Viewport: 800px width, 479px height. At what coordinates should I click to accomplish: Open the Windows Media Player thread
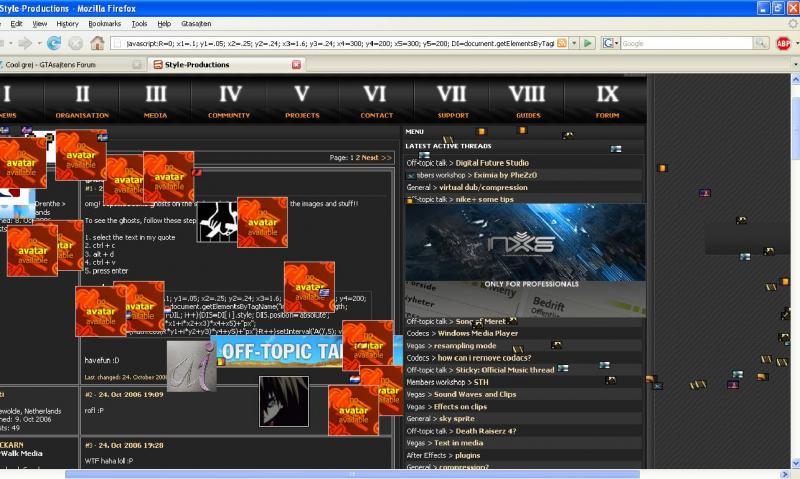tap(478, 333)
